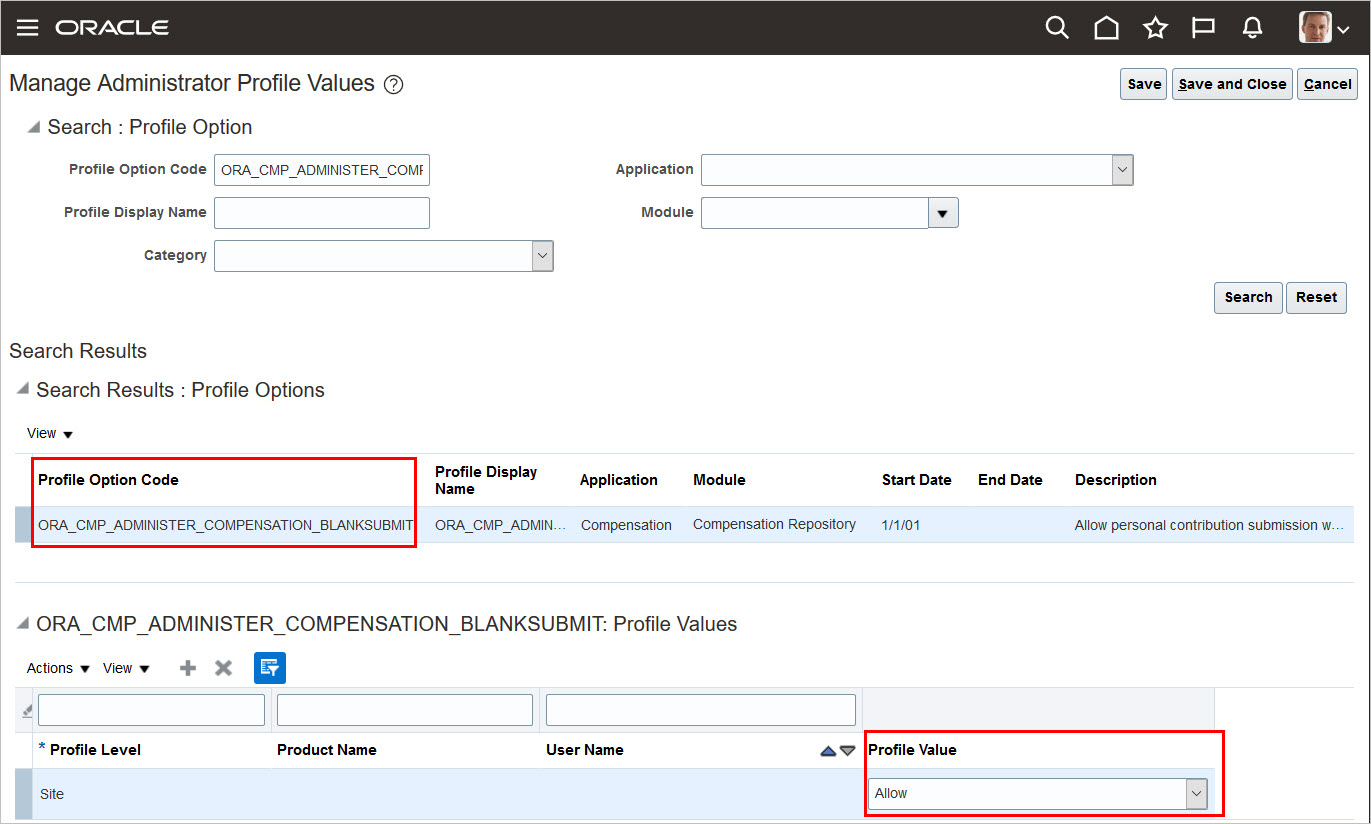Open the View menu in Profile Values

[x=126, y=668]
